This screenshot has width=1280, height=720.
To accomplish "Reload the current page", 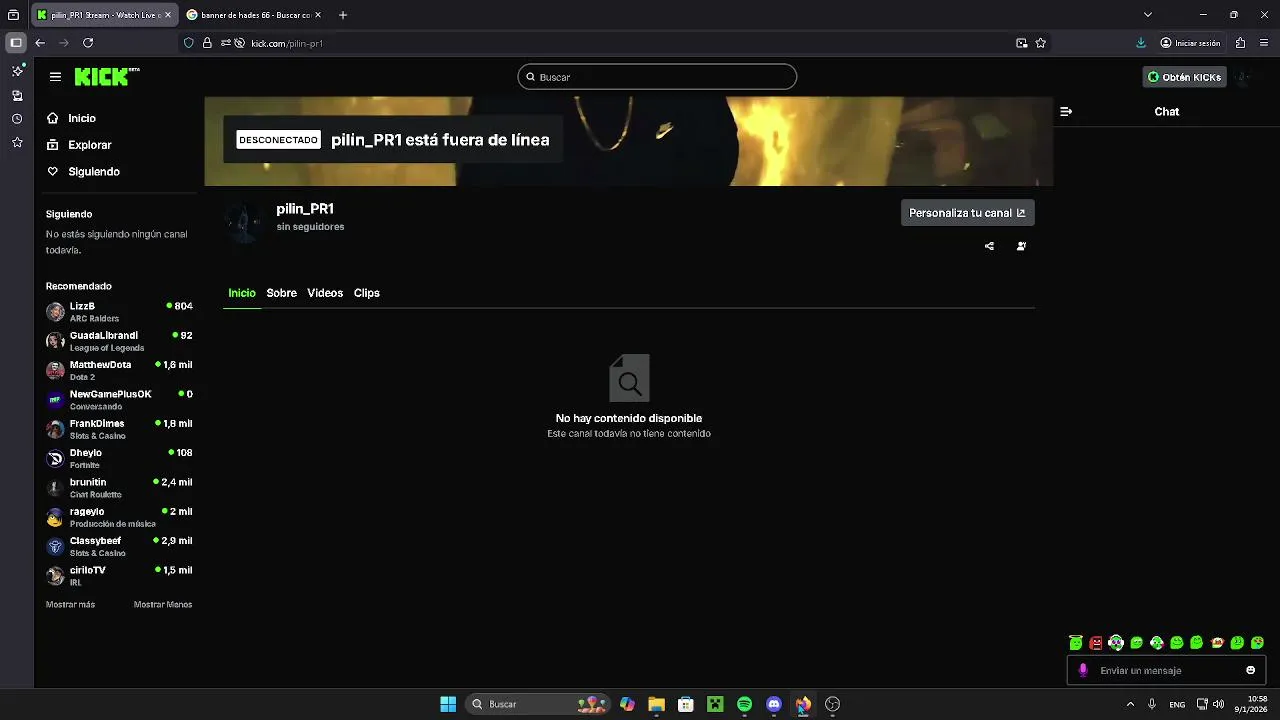I will 88,43.
